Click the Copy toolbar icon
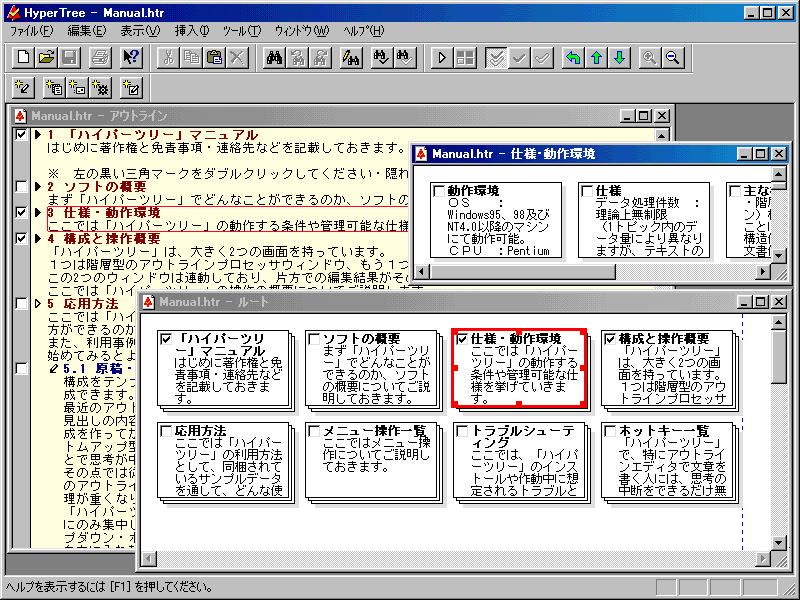The width and height of the screenshot is (800, 600). click(x=191, y=57)
